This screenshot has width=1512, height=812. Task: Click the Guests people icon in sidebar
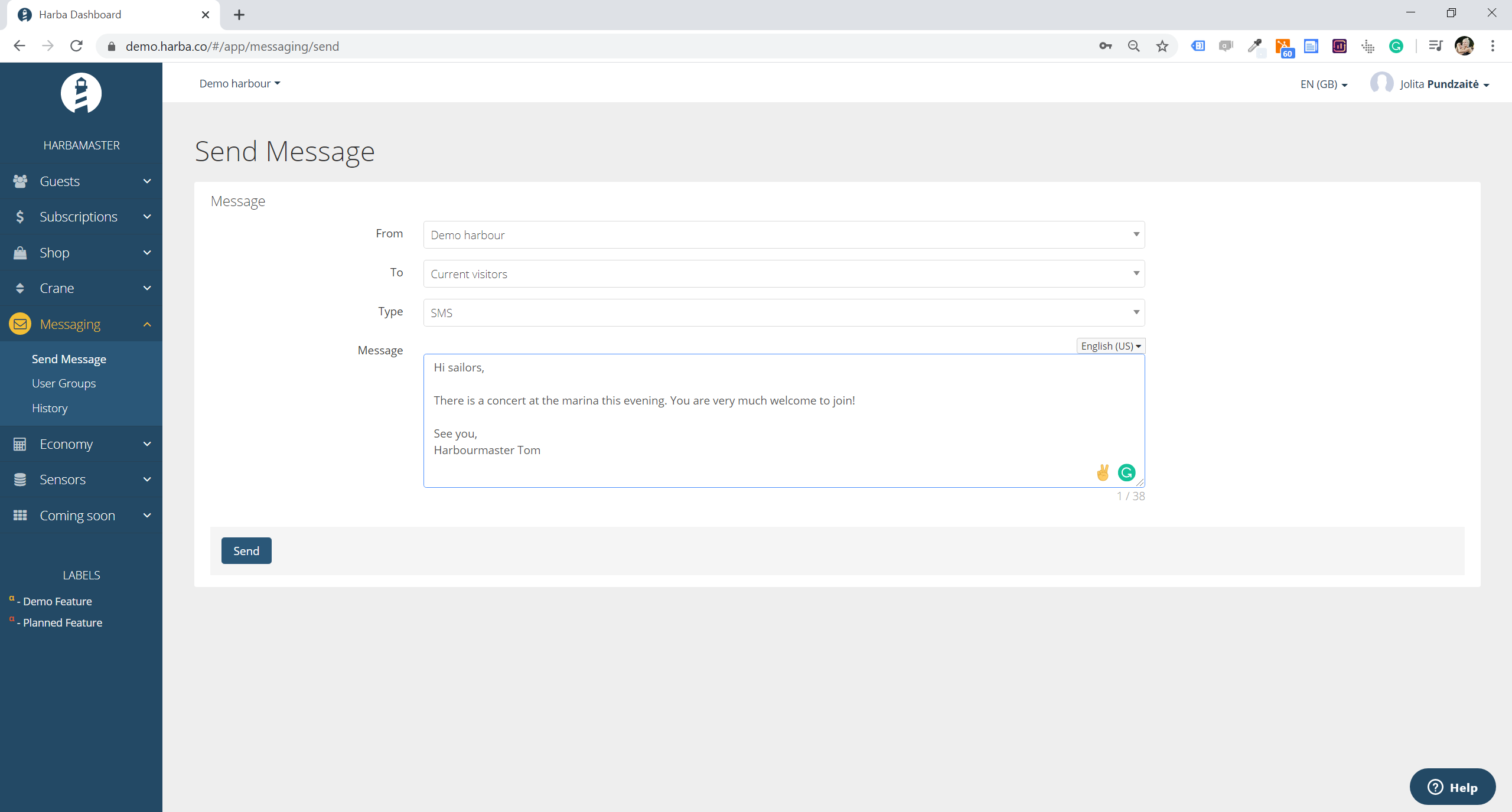click(20, 181)
